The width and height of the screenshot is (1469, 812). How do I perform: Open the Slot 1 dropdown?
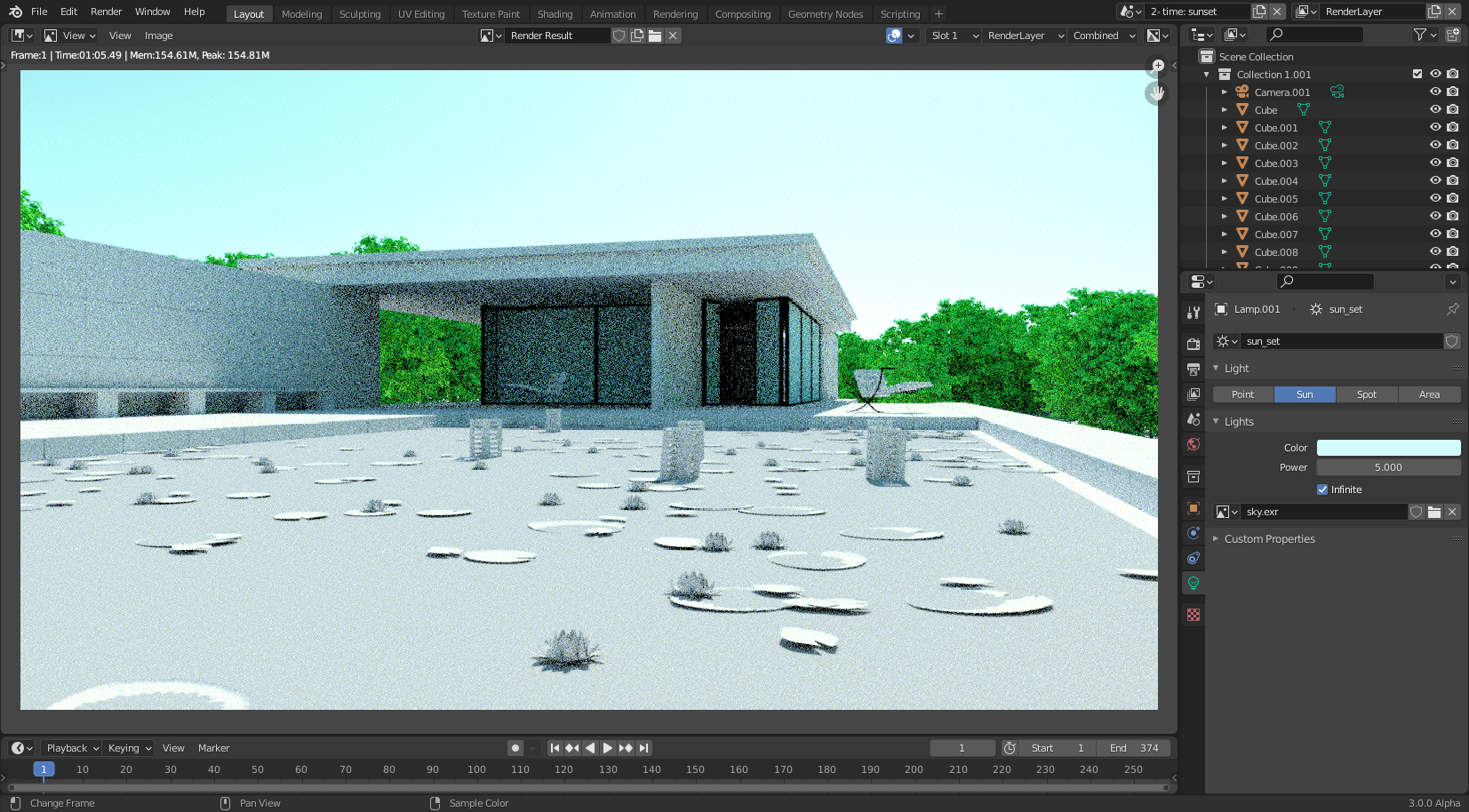click(x=953, y=36)
